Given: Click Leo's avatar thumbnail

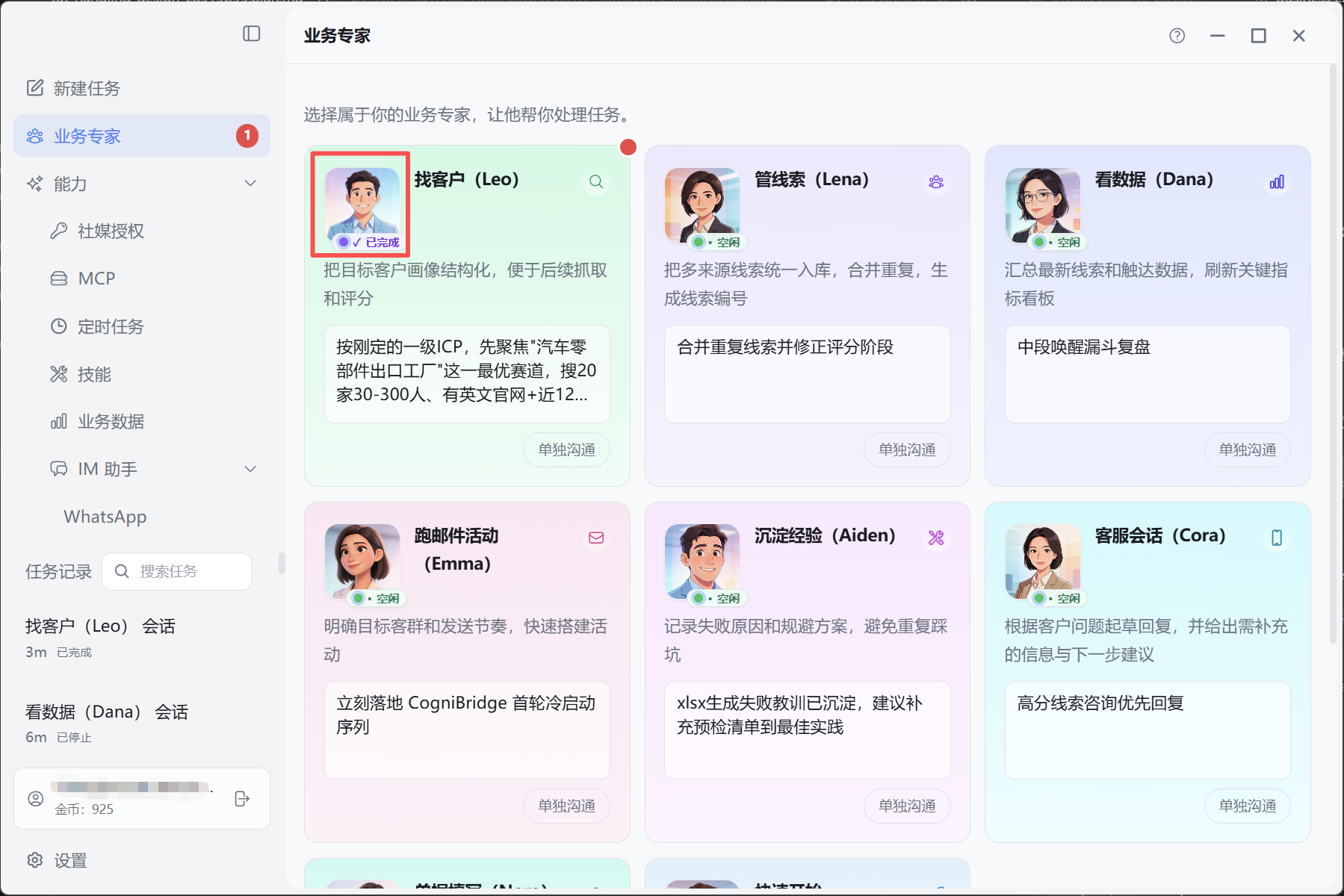Looking at the screenshot, I should coord(362,204).
